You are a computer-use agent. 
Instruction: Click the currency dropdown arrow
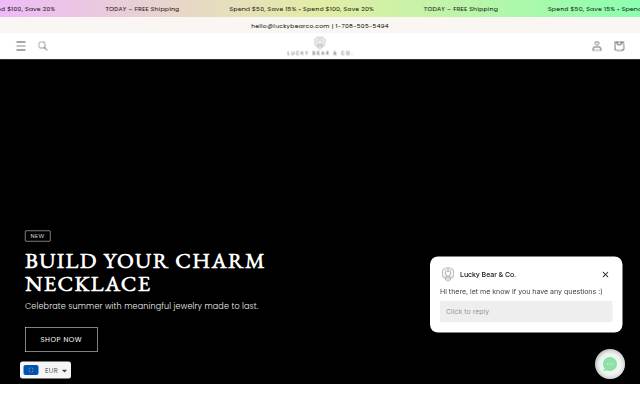point(64,371)
